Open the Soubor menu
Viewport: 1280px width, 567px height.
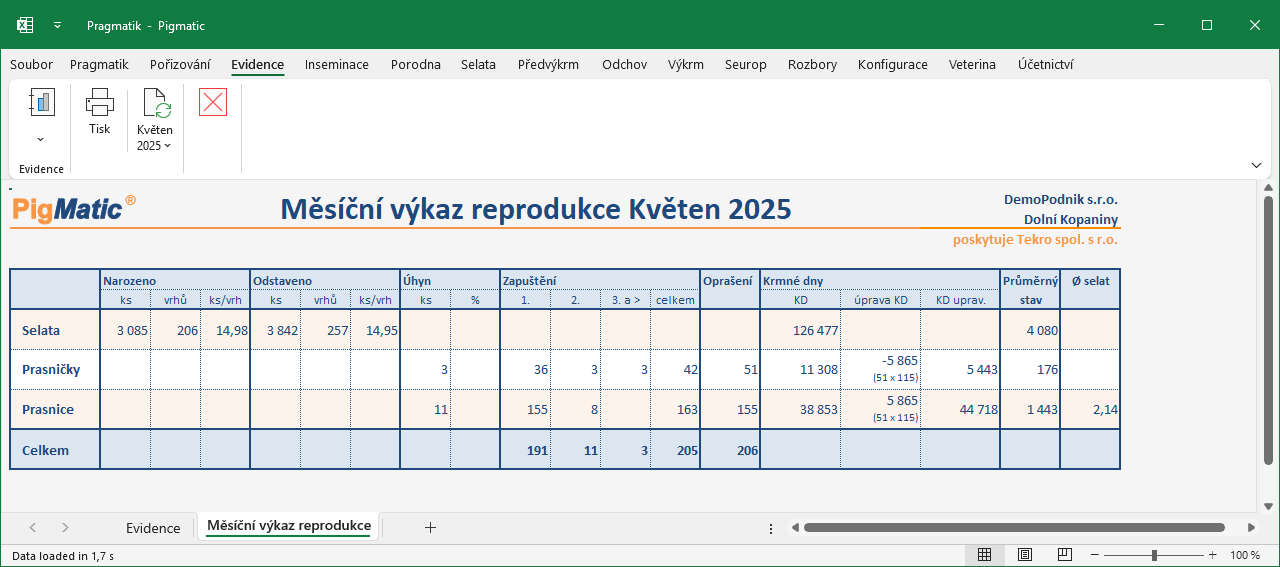click(31, 65)
